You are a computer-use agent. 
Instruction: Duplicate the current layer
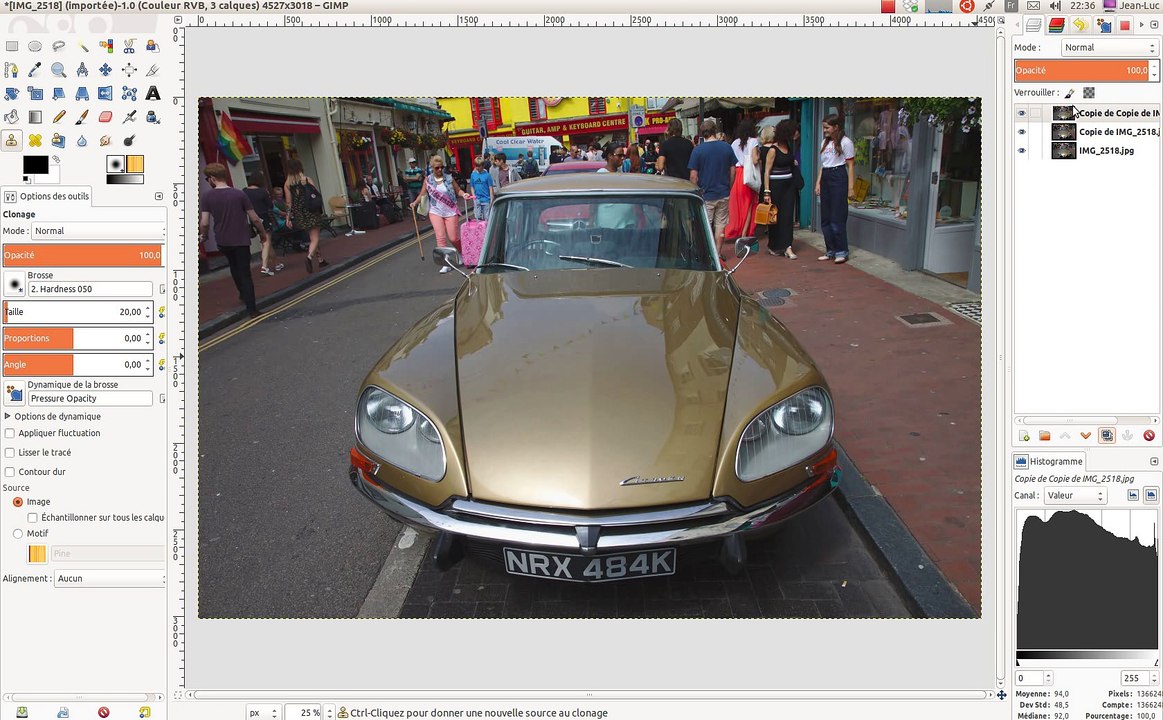(1107, 436)
